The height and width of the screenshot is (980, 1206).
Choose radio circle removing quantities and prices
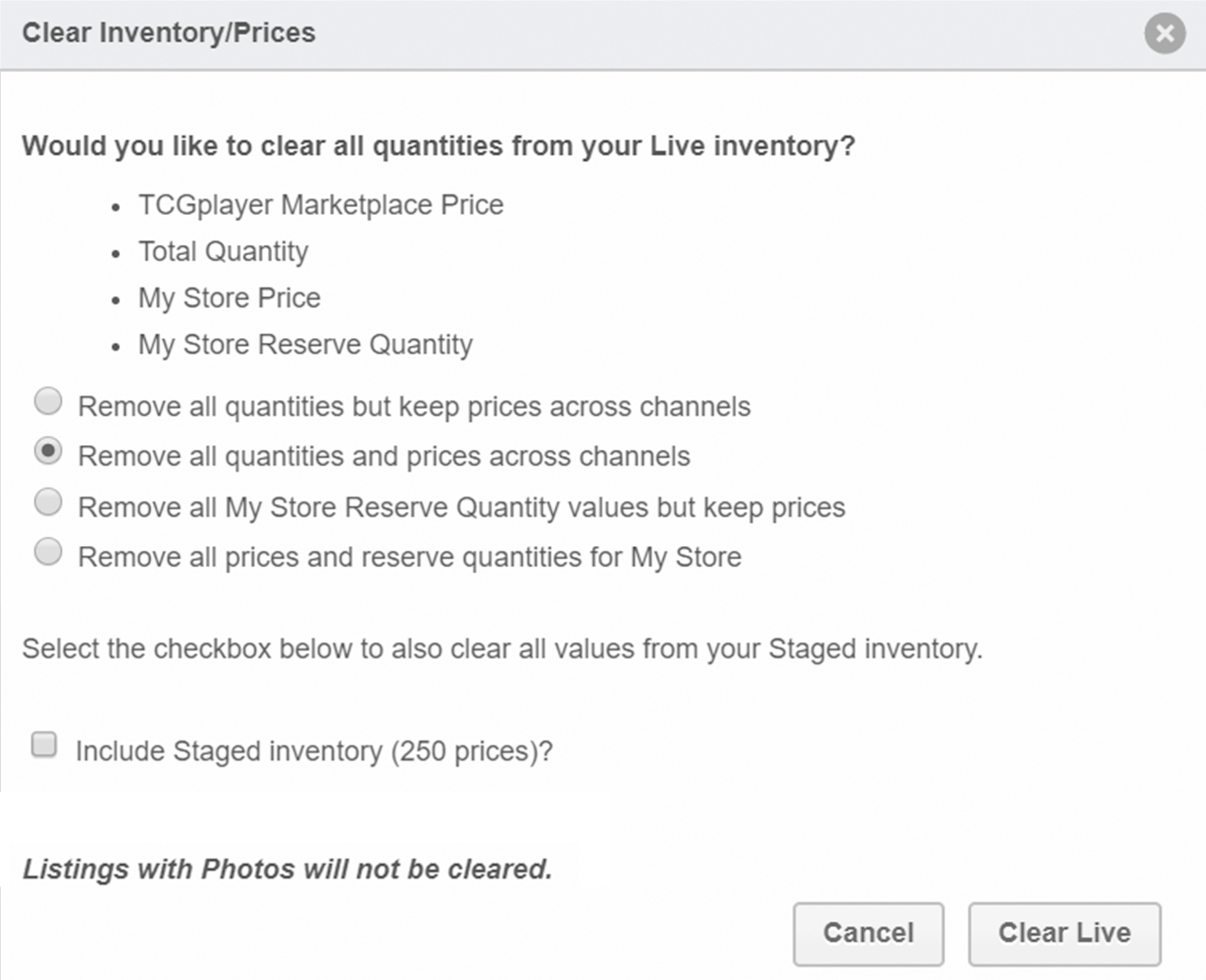48,450
